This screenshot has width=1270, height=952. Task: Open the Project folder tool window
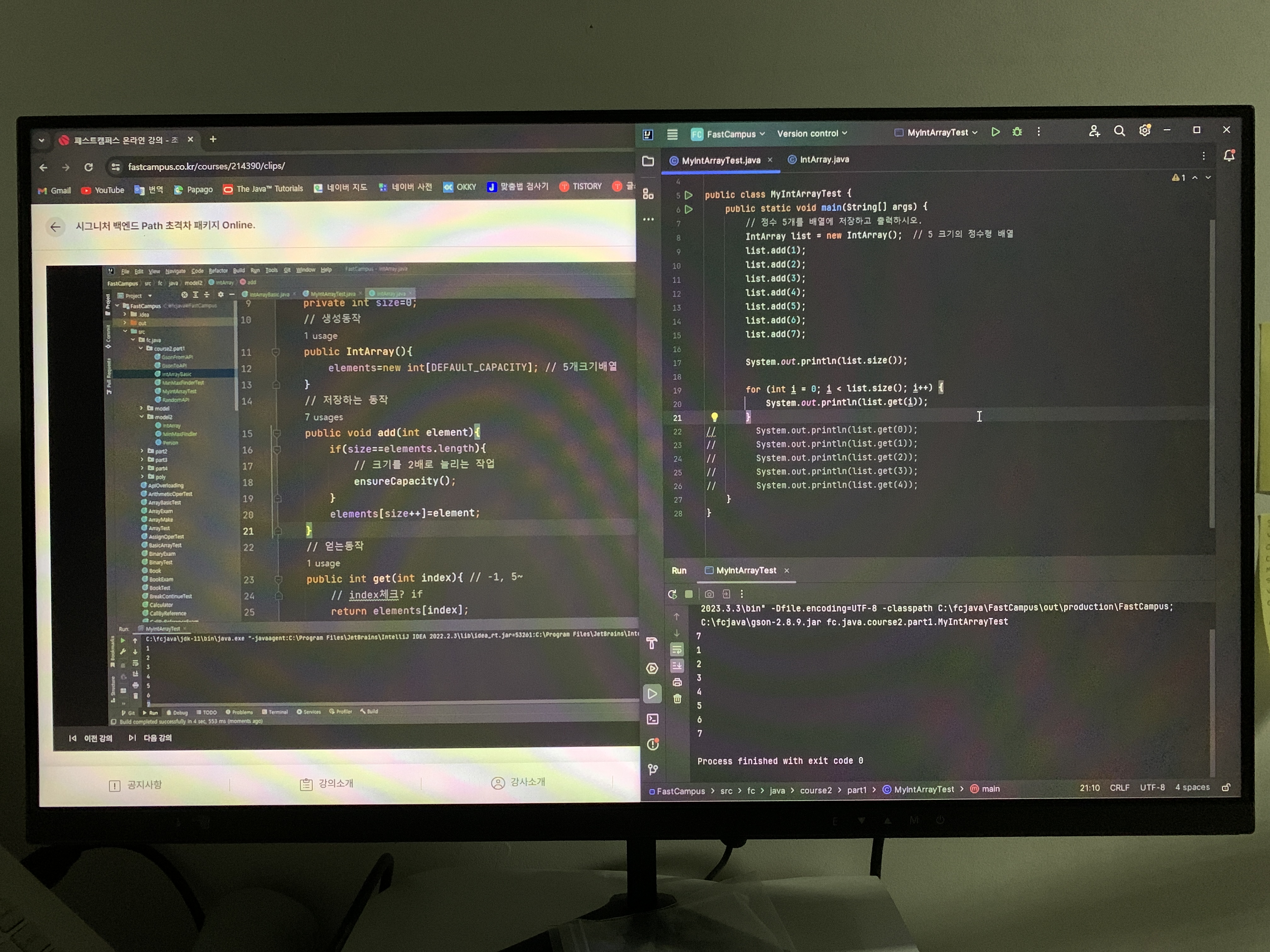coord(648,161)
